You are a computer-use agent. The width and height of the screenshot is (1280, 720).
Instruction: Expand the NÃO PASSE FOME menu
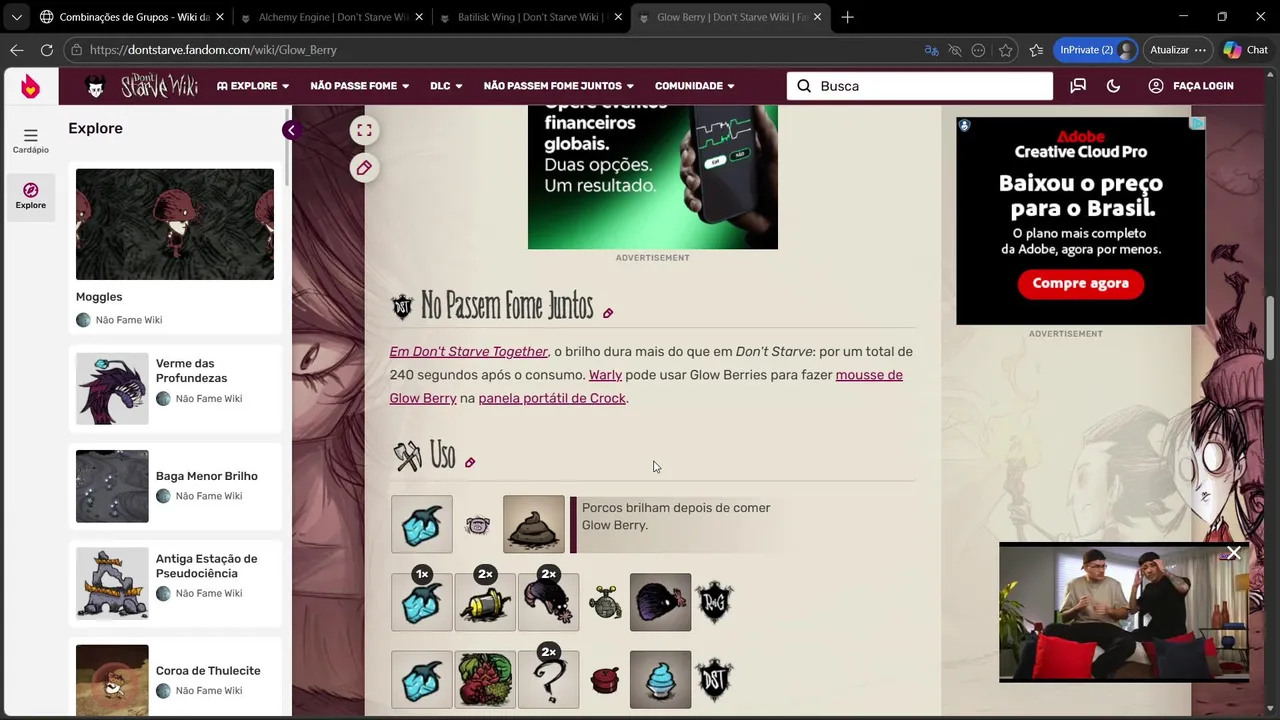(x=360, y=86)
